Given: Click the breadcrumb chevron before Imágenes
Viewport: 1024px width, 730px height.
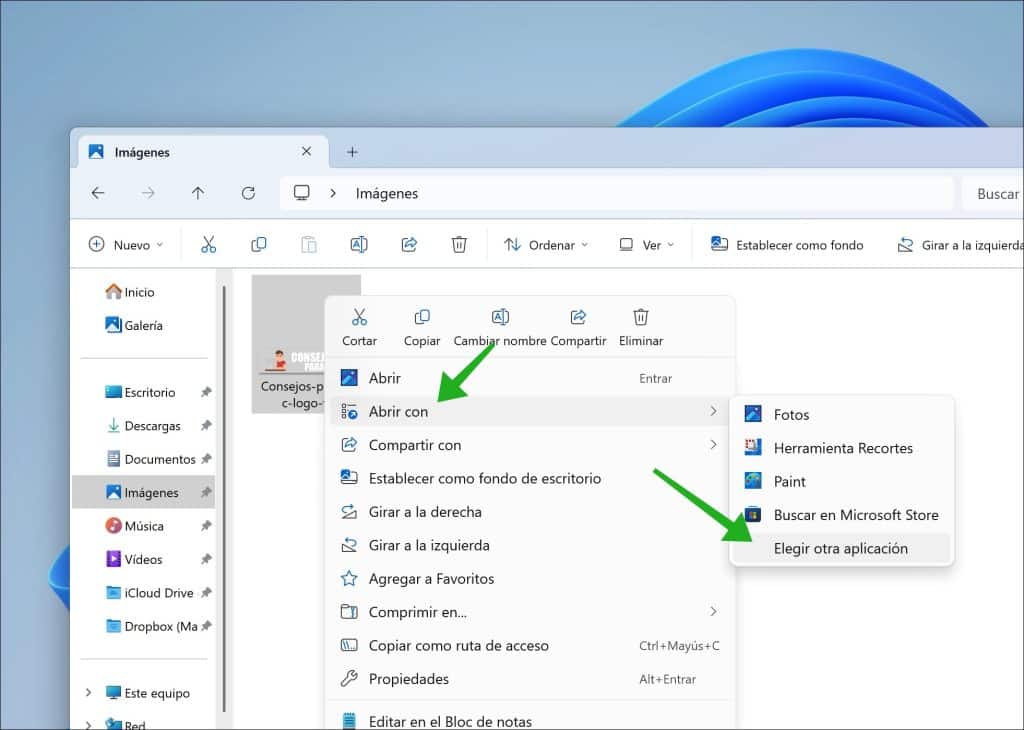Looking at the screenshot, I should [333, 193].
